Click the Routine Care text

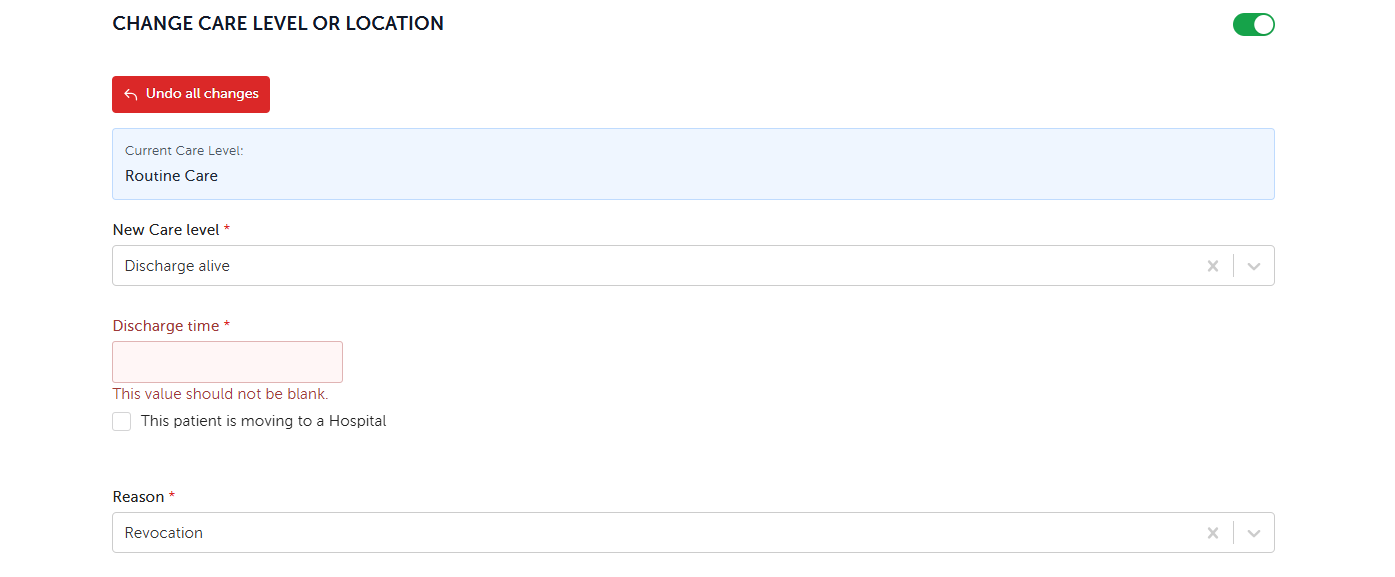(171, 176)
